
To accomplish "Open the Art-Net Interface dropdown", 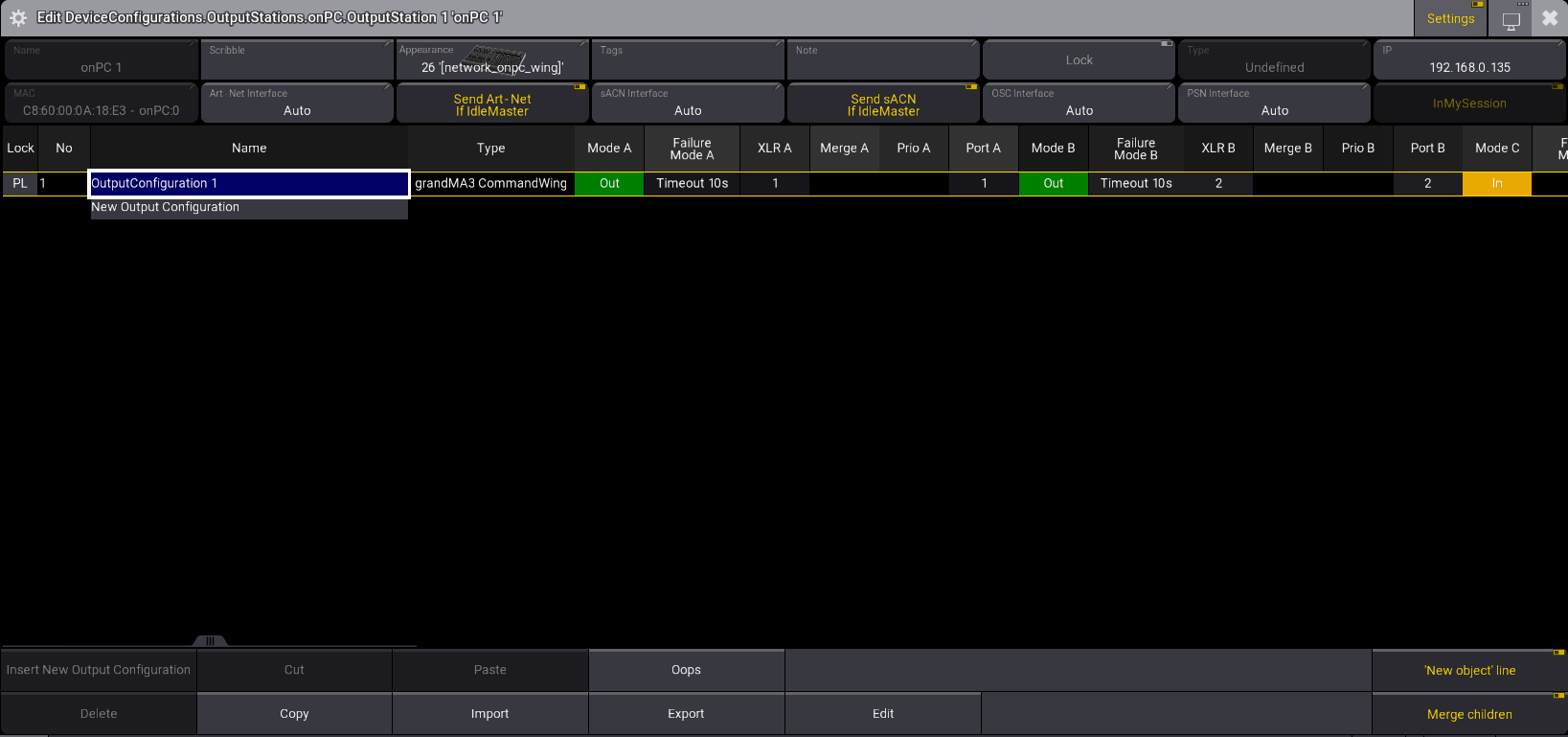I will point(297,104).
